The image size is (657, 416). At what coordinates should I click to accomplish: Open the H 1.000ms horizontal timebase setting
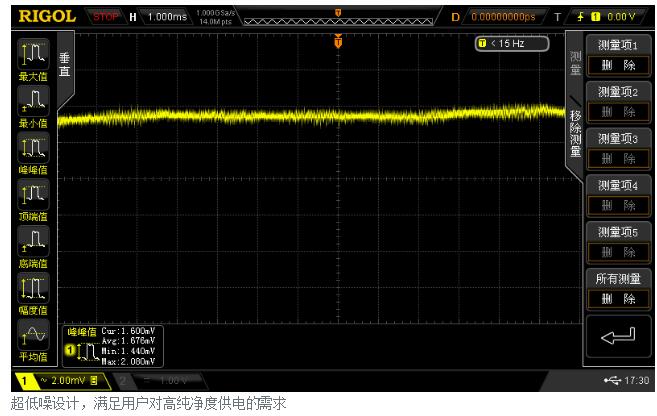pyautogui.click(x=161, y=16)
